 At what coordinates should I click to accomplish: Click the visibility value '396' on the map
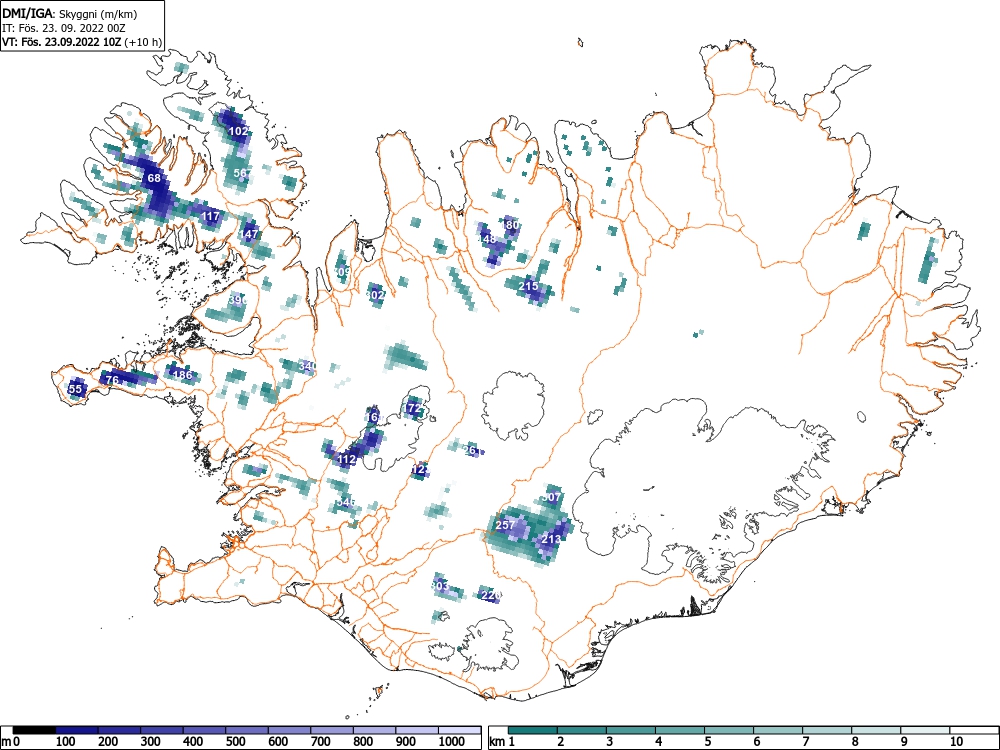tap(237, 300)
